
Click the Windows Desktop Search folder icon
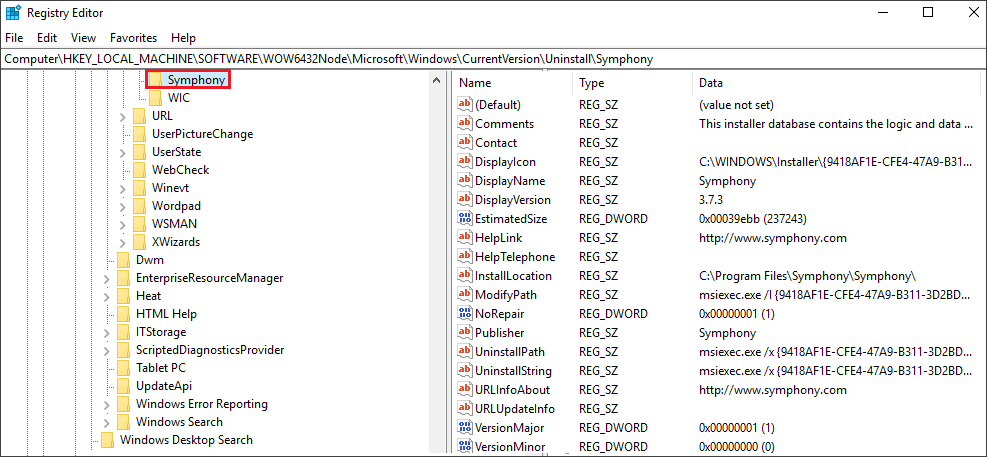point(108,439)
